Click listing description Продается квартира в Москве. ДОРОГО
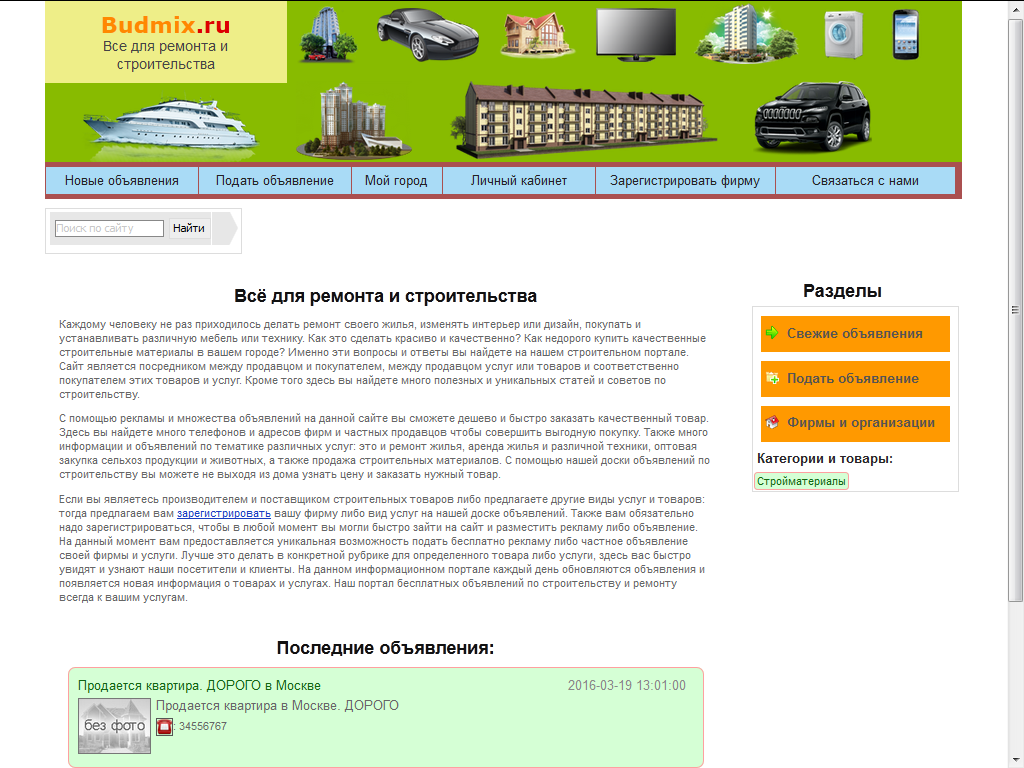 (x=277, y=705)
